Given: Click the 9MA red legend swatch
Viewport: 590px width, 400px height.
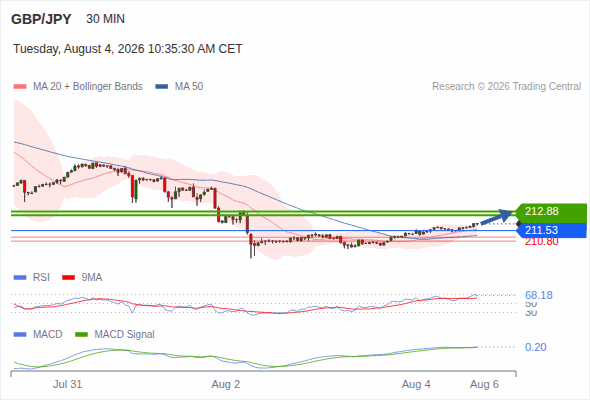Looking at the screenshot, I should 68,278.
